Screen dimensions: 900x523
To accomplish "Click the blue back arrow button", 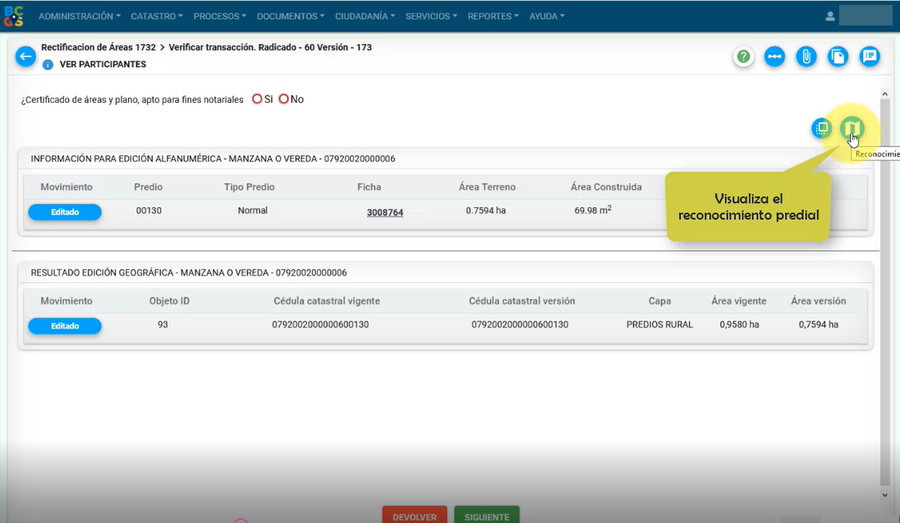I will click(26, 56).
